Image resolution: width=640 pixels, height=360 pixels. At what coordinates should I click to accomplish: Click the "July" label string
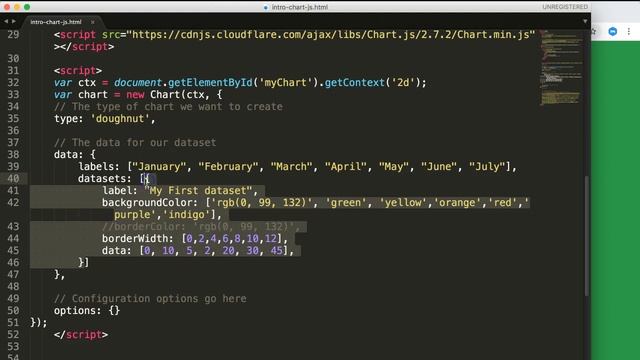[x=487, y=167]
